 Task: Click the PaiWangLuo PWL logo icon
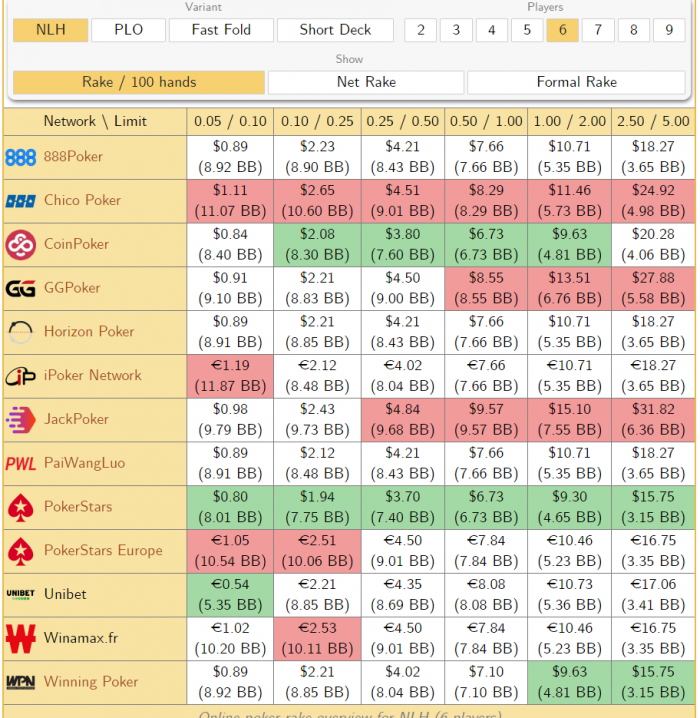click(x=21, y=464)
